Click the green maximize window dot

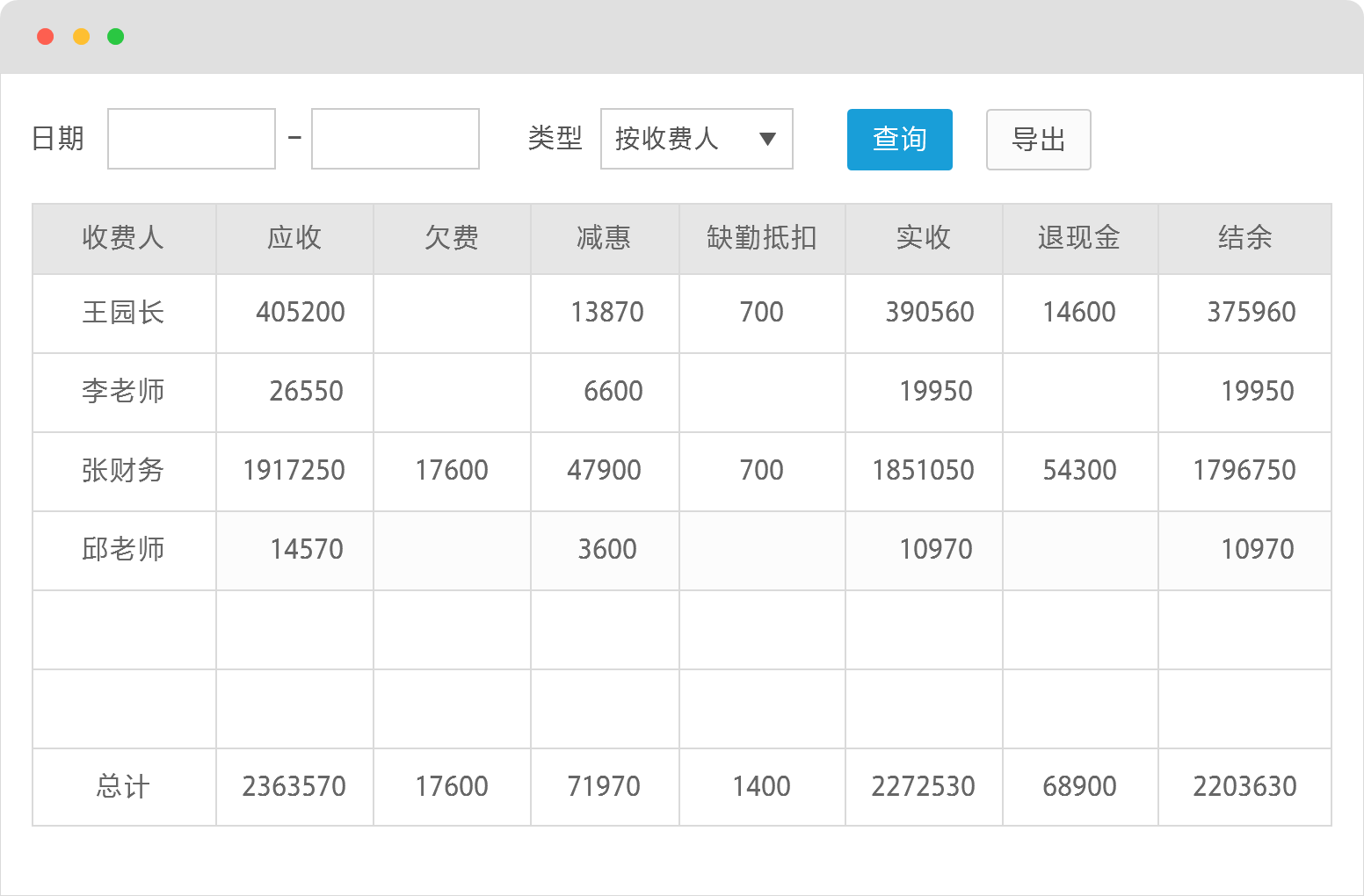point(115,37)
